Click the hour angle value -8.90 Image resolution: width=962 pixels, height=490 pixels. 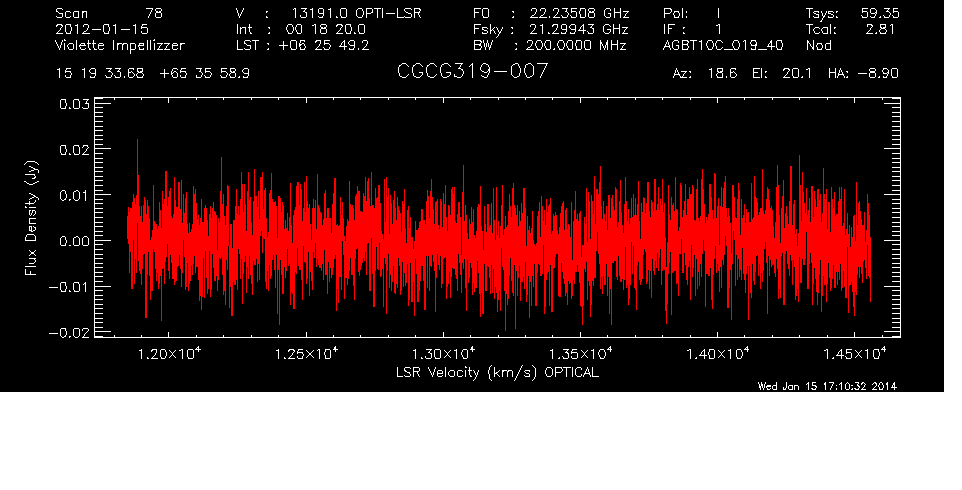tap(878, 74)
